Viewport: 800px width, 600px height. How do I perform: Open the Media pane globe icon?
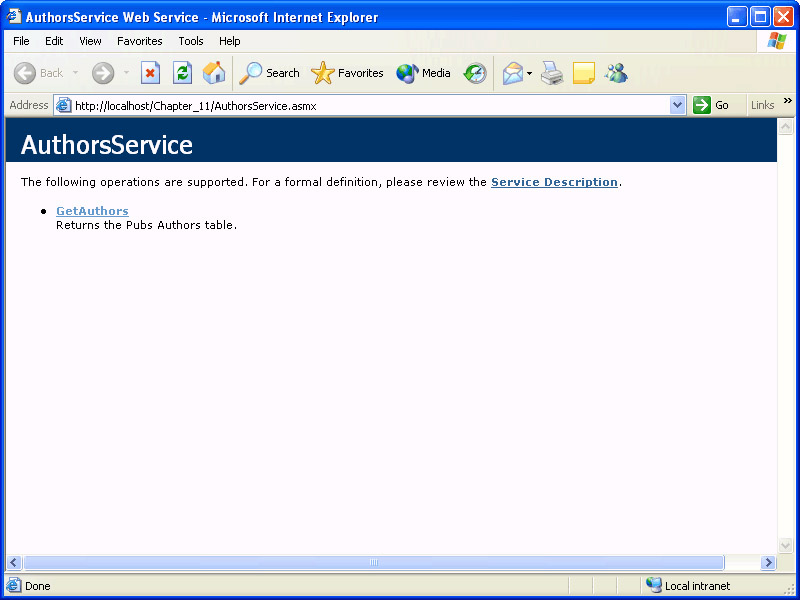(423, 73)
